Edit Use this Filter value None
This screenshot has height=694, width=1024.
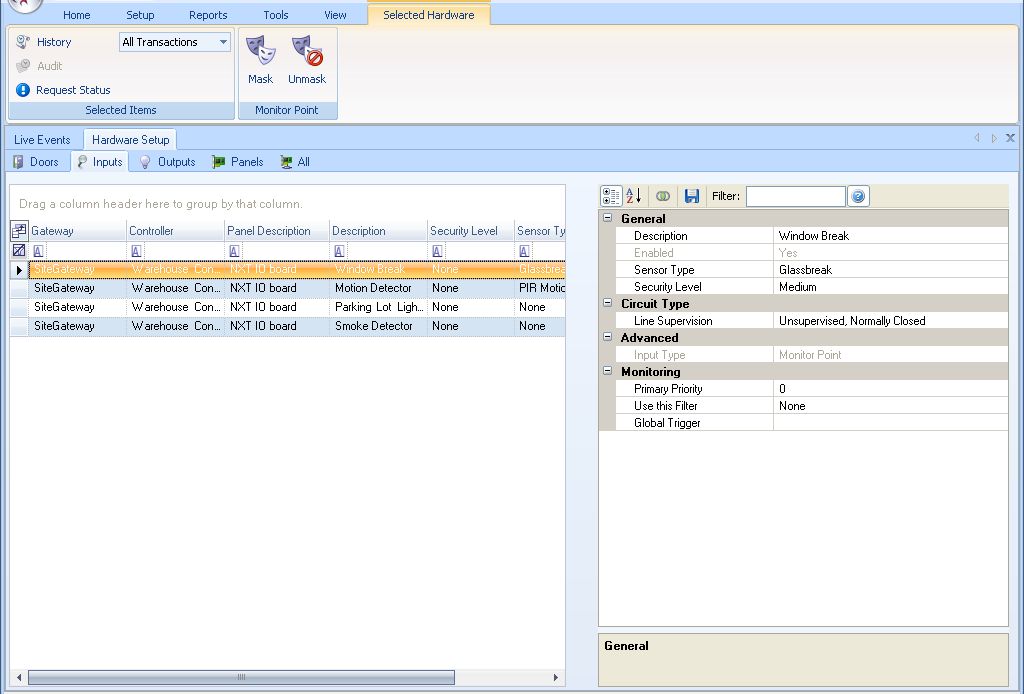tap(891, 405)
